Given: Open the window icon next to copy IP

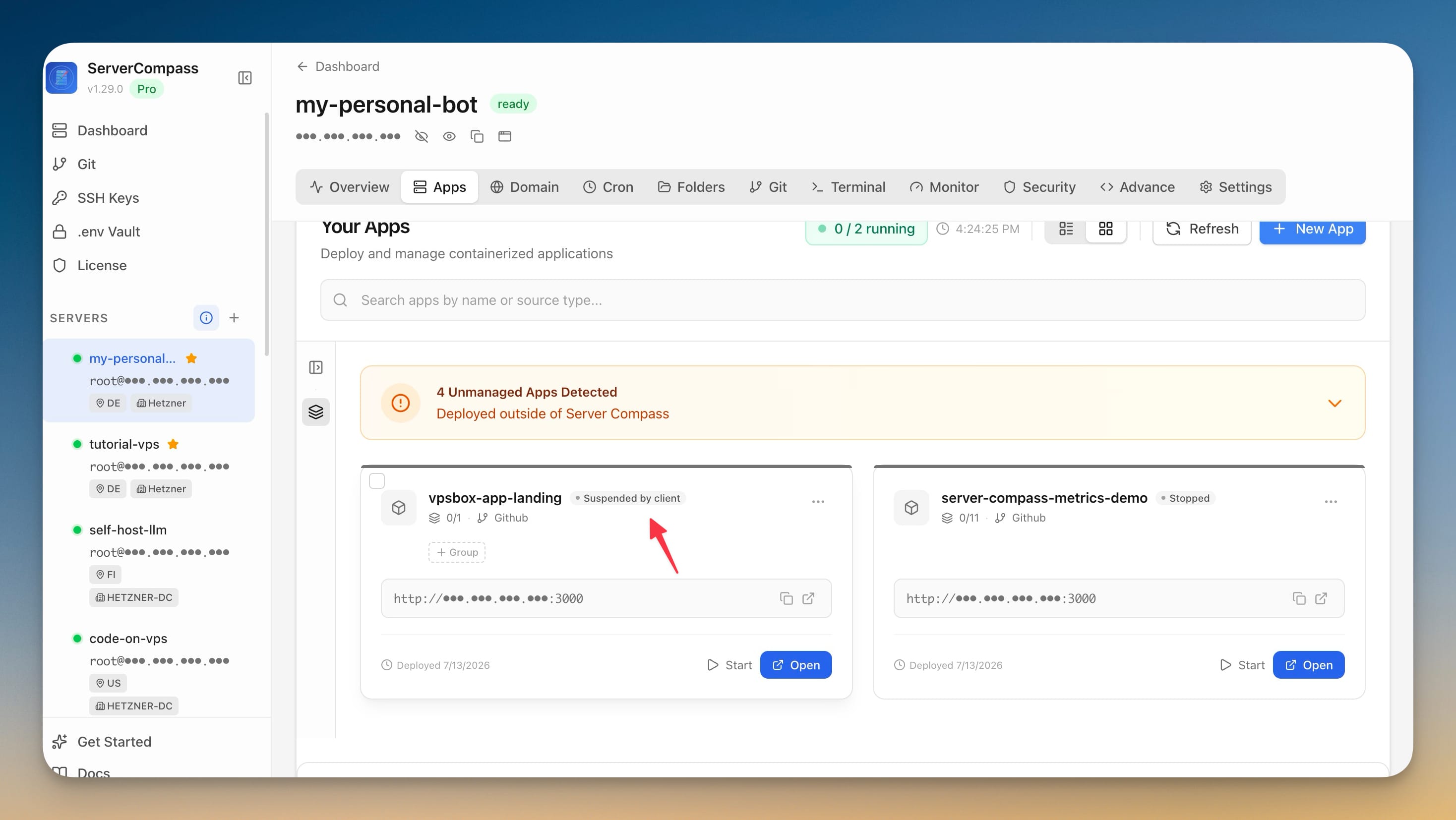Looking at the screenshot, I should (x=505, y=136).
